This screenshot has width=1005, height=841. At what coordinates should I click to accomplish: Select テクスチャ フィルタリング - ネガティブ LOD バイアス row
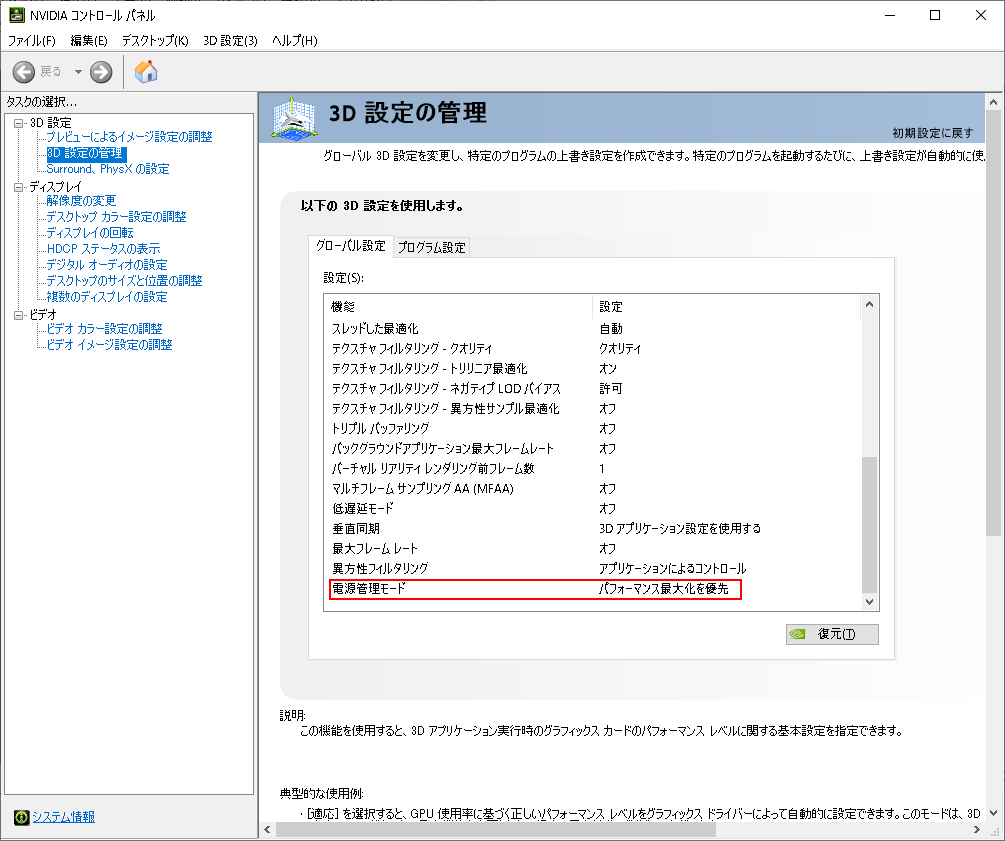pos(593,388)
